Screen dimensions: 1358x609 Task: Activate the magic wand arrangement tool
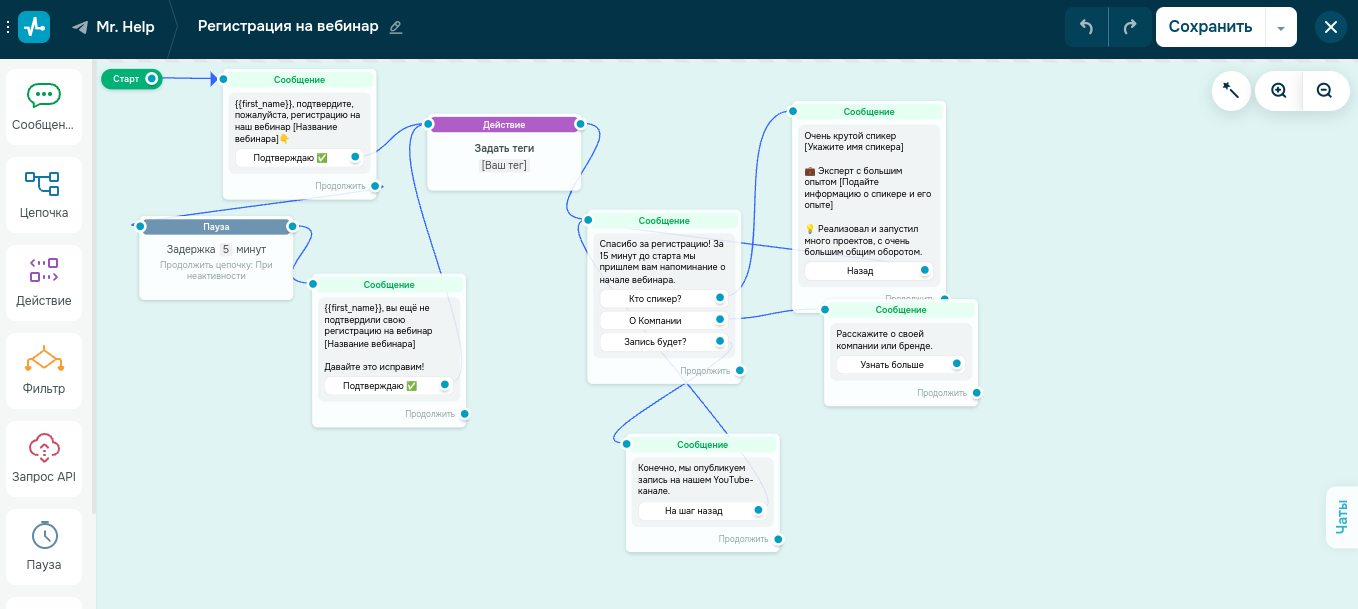tap(1231, 90)
